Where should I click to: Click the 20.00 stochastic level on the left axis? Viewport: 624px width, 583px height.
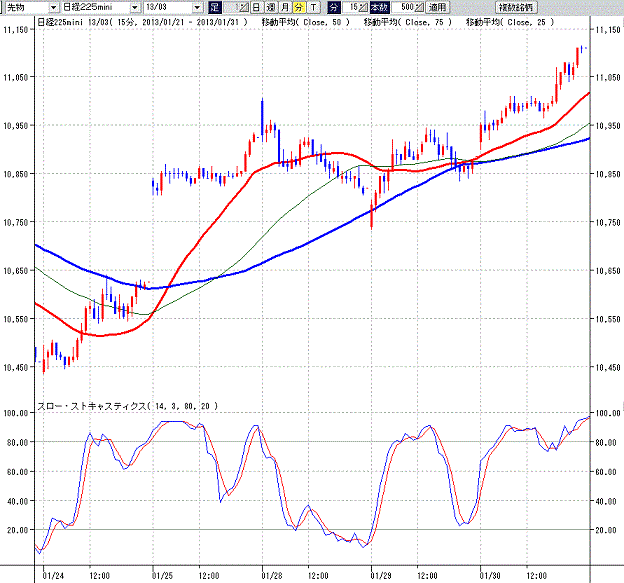[18, 530]
